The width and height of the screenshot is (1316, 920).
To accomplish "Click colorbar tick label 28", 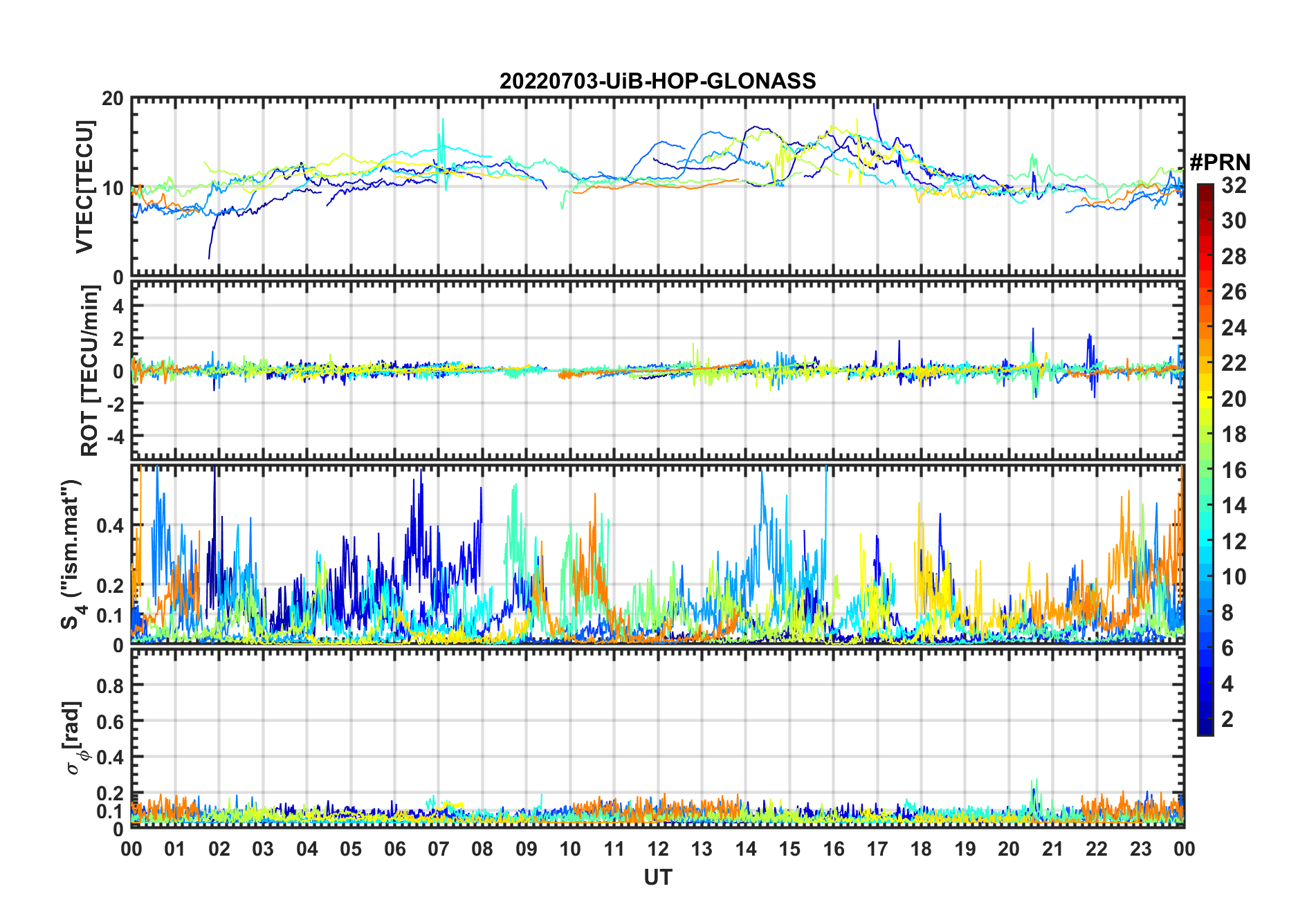I will tap(1234, 257).
